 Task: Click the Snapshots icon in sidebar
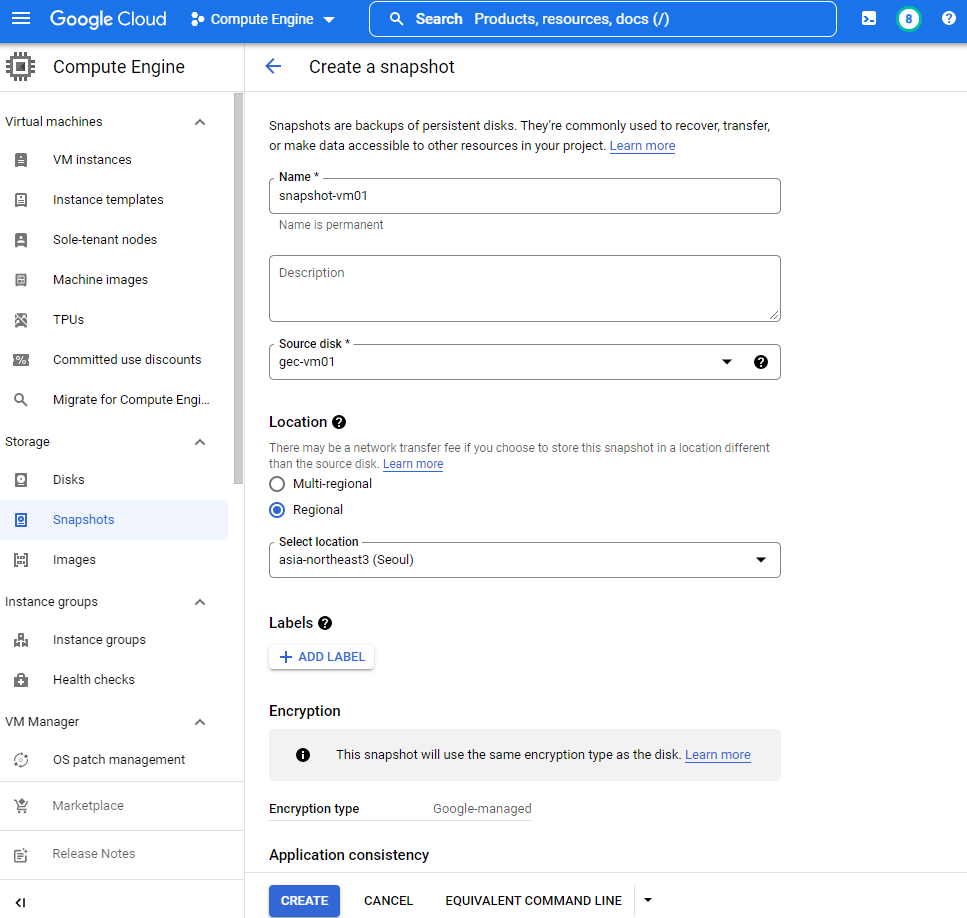tap(21, 520)
